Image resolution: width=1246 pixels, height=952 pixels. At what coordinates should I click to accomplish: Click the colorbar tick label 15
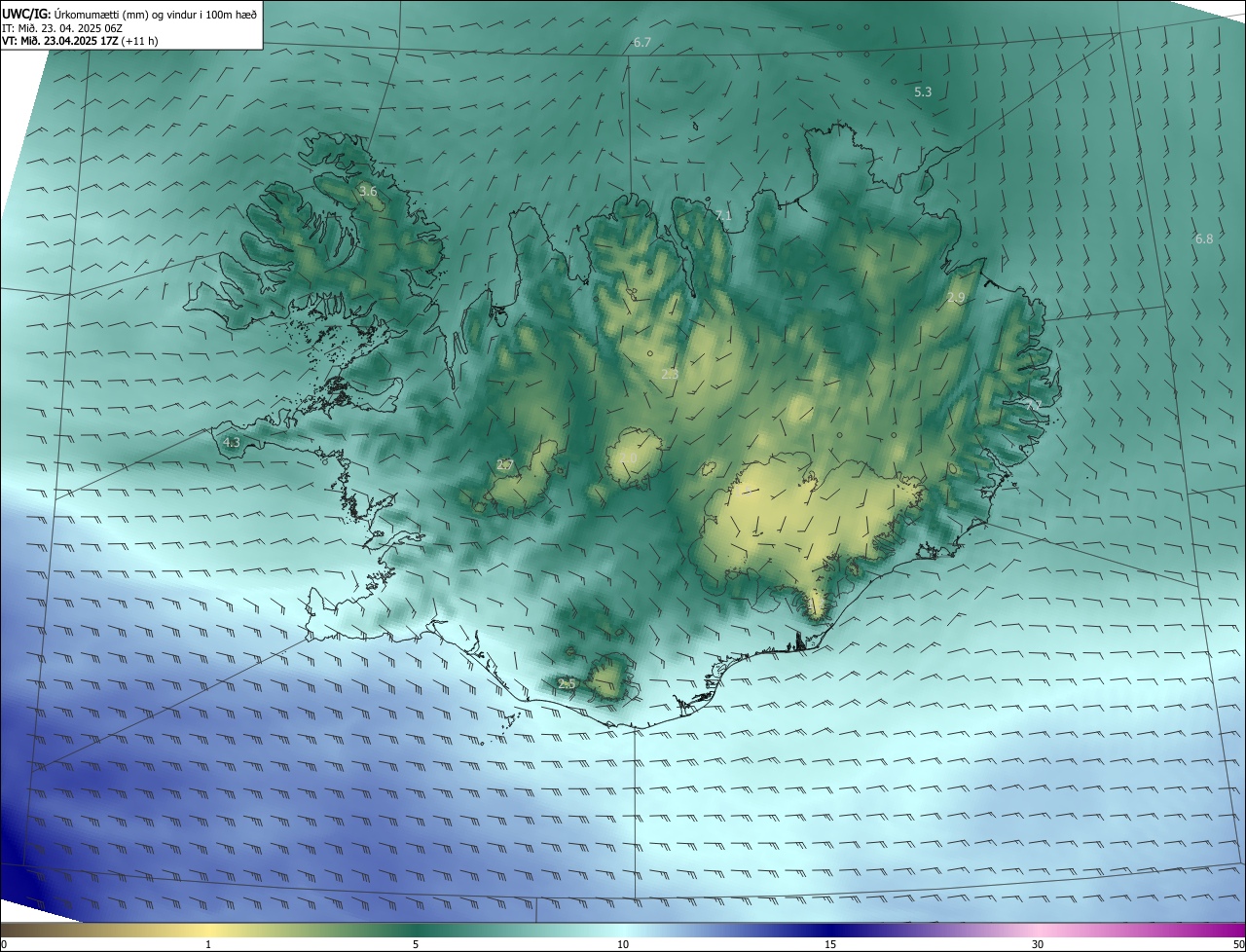click(x=830, y=944)
